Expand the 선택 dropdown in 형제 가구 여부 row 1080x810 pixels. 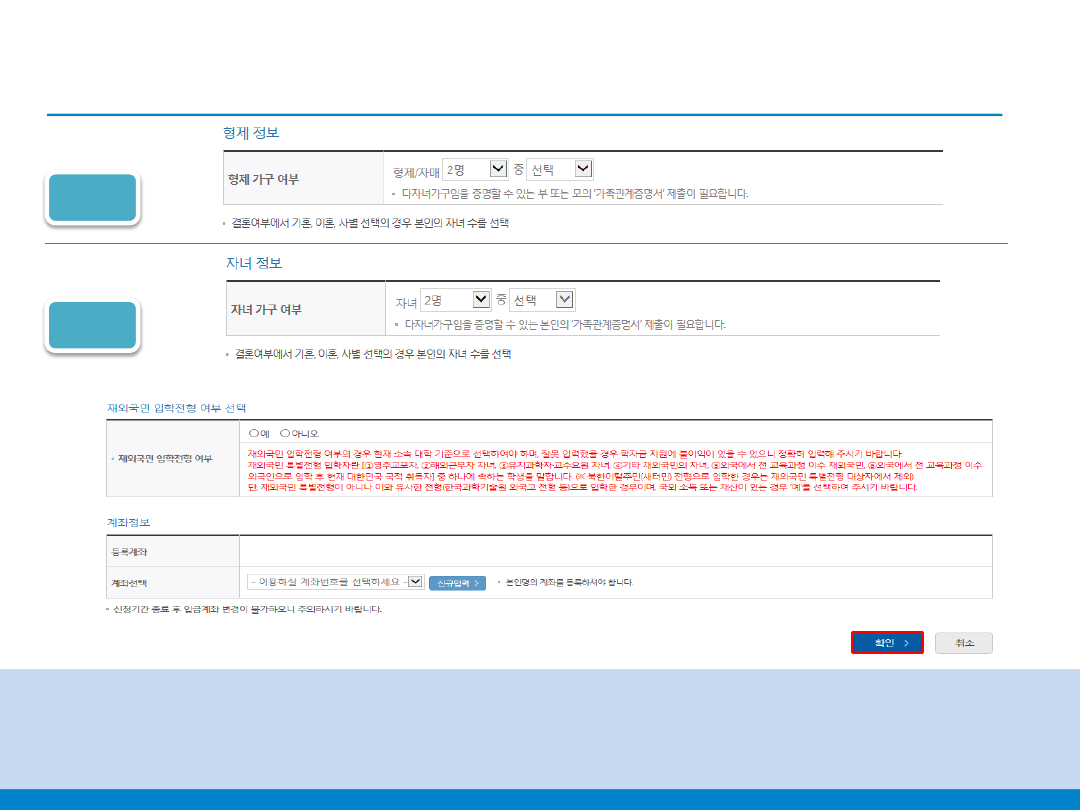click(560, 170)
